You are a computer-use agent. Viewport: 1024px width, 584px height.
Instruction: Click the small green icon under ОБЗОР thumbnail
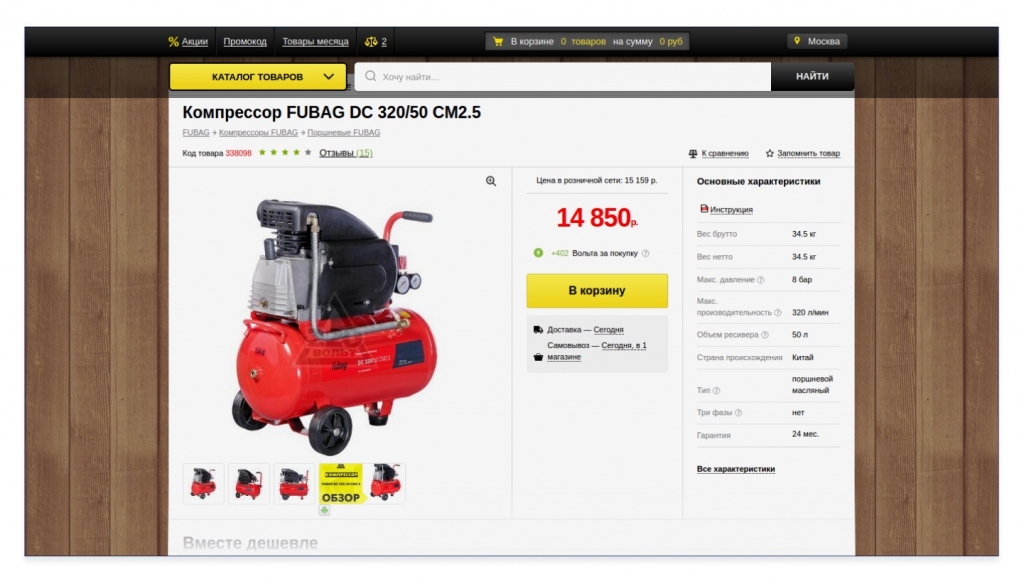[325, 510]
